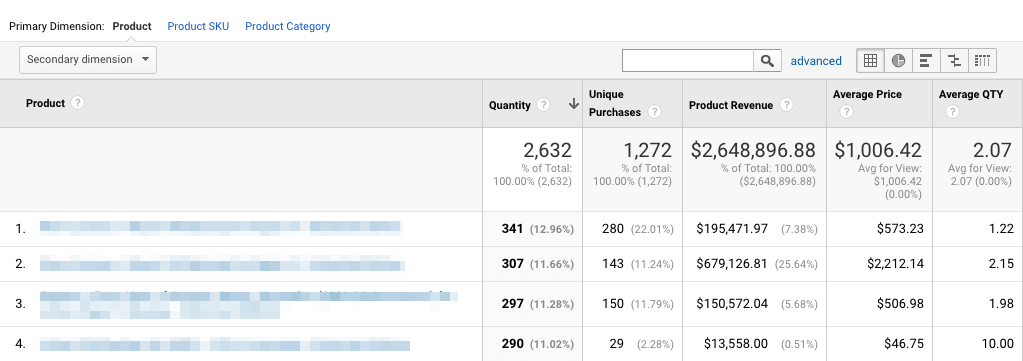Click the revenue value $13,558.00
Viewport: 1023px width, 361px height.
click(x=737, y=343)
